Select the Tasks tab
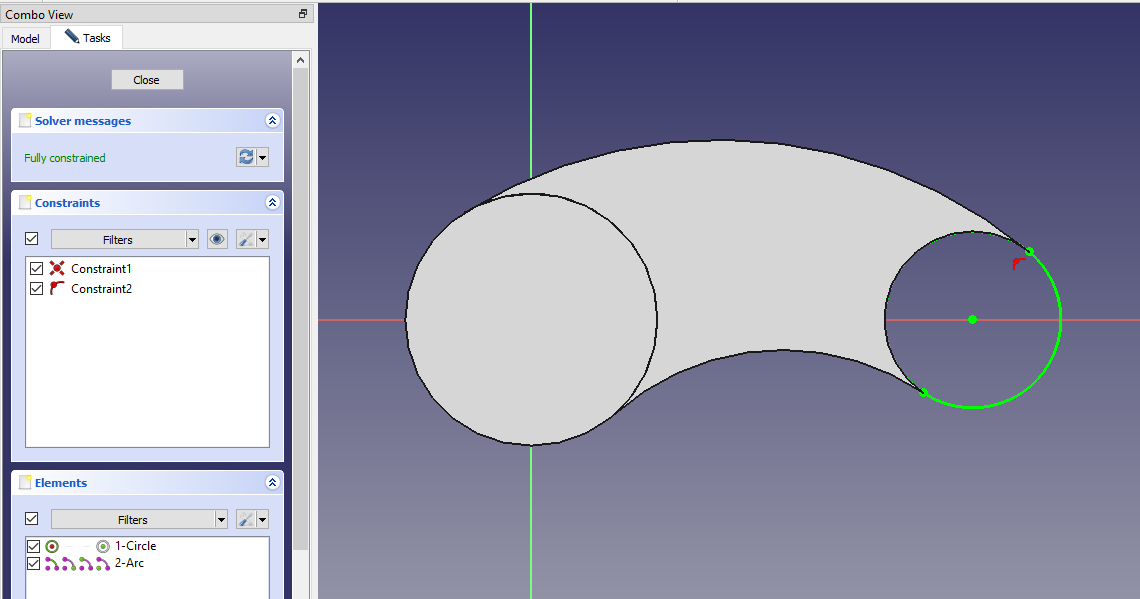This screenshot has height=599, width=1140. point(88,38)
